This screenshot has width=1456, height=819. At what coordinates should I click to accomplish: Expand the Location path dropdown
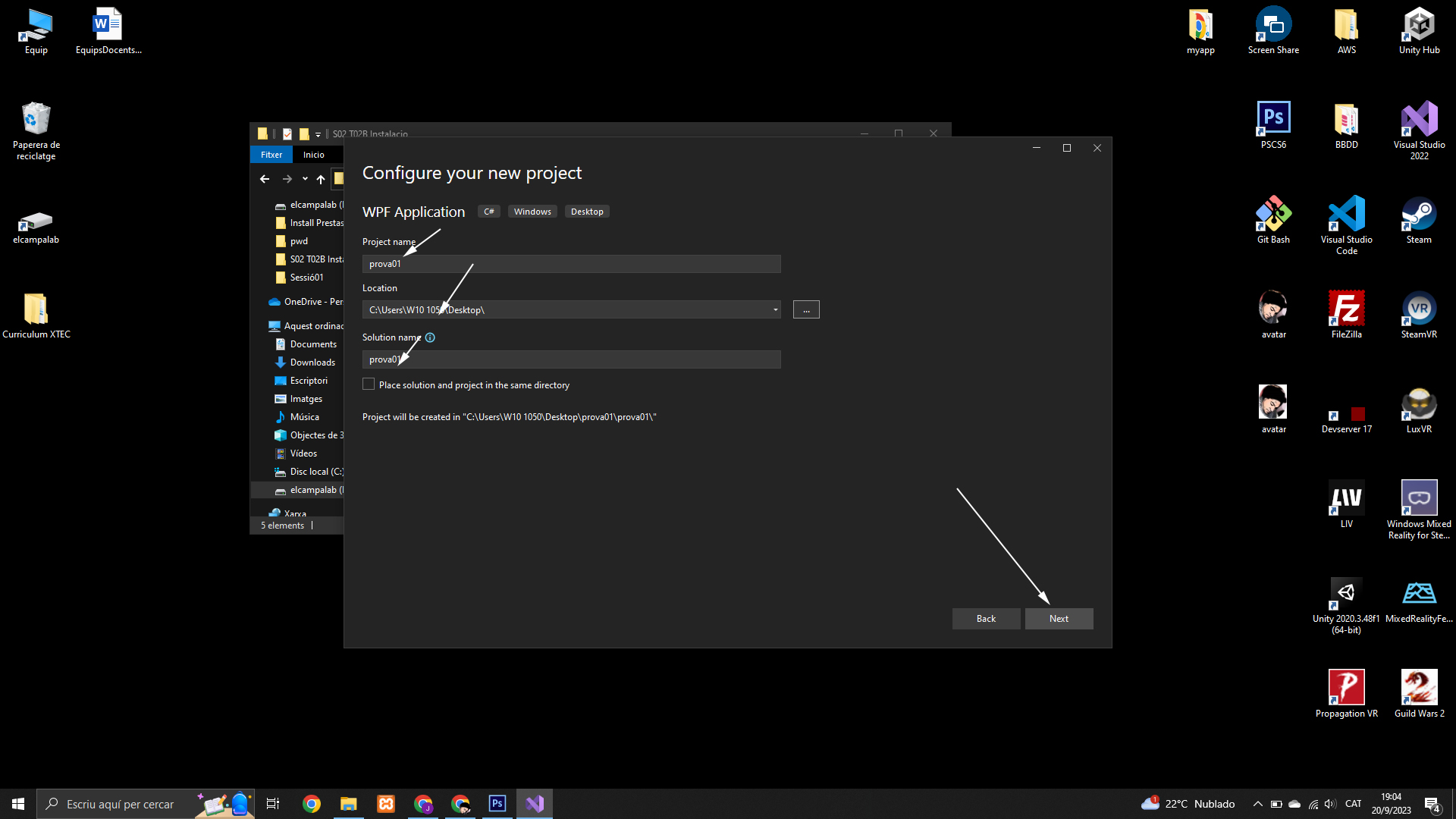[x=775, y=309]
